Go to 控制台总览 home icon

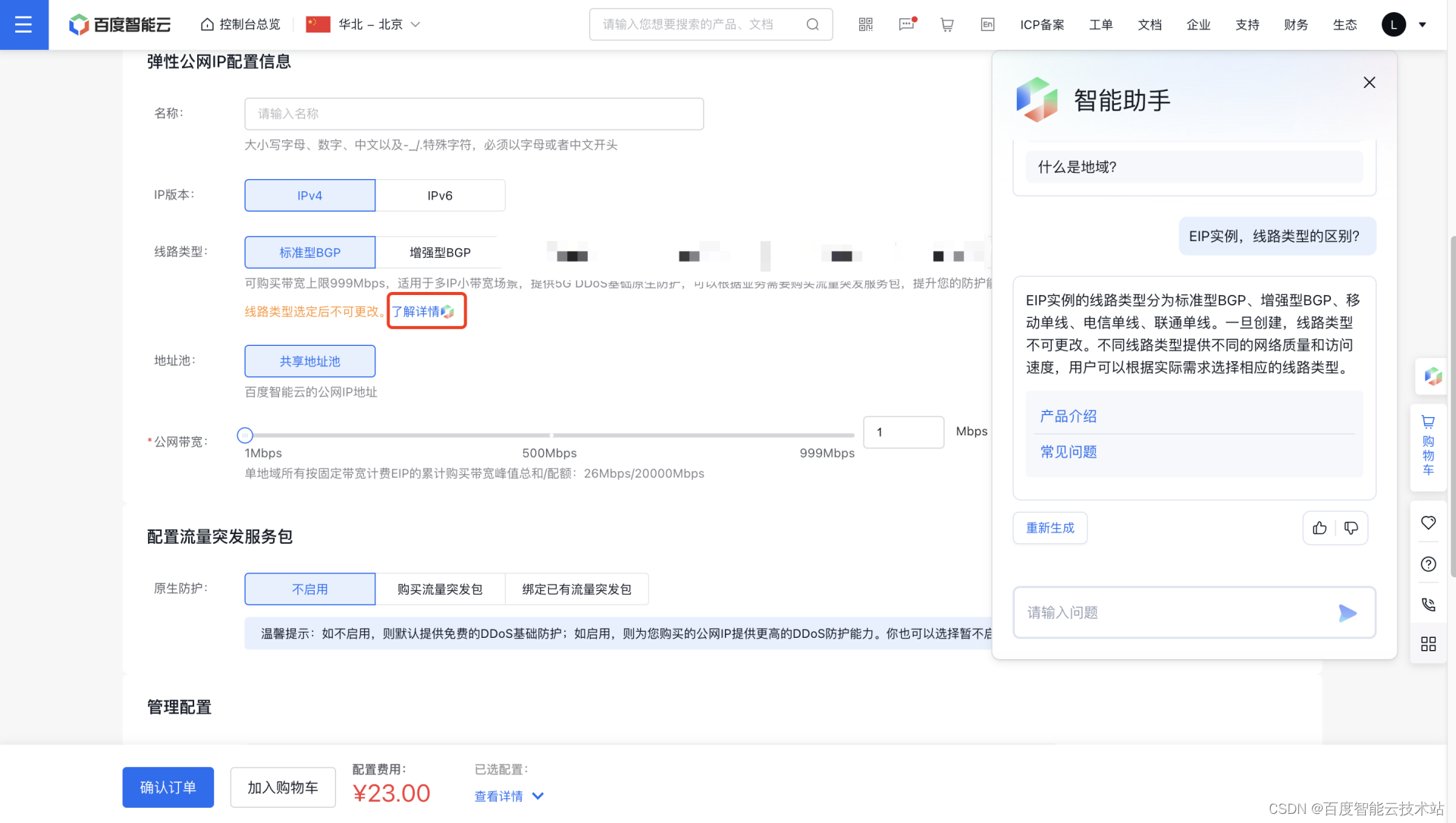(x=207, y=24)
